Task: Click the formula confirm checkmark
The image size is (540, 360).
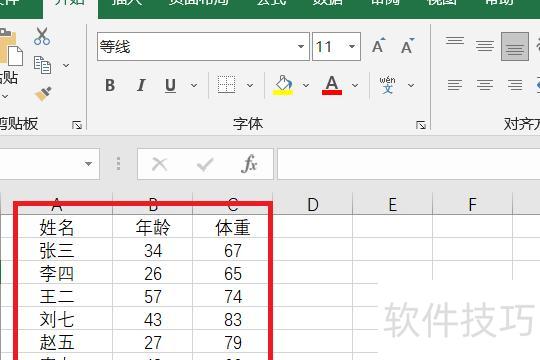Action: [x=205, y=164]
